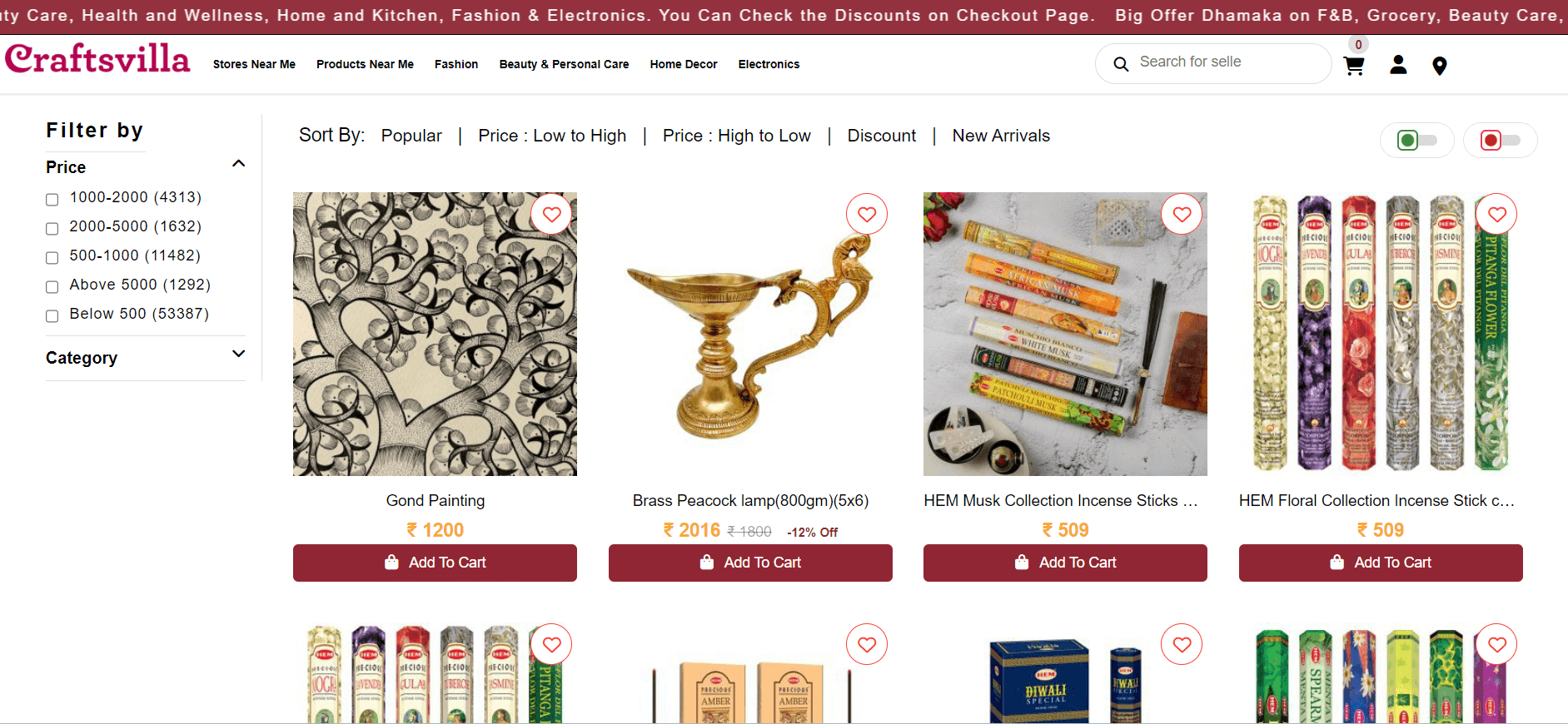Wishlist HEM Floral Collection heart icon

(1496, 214)
